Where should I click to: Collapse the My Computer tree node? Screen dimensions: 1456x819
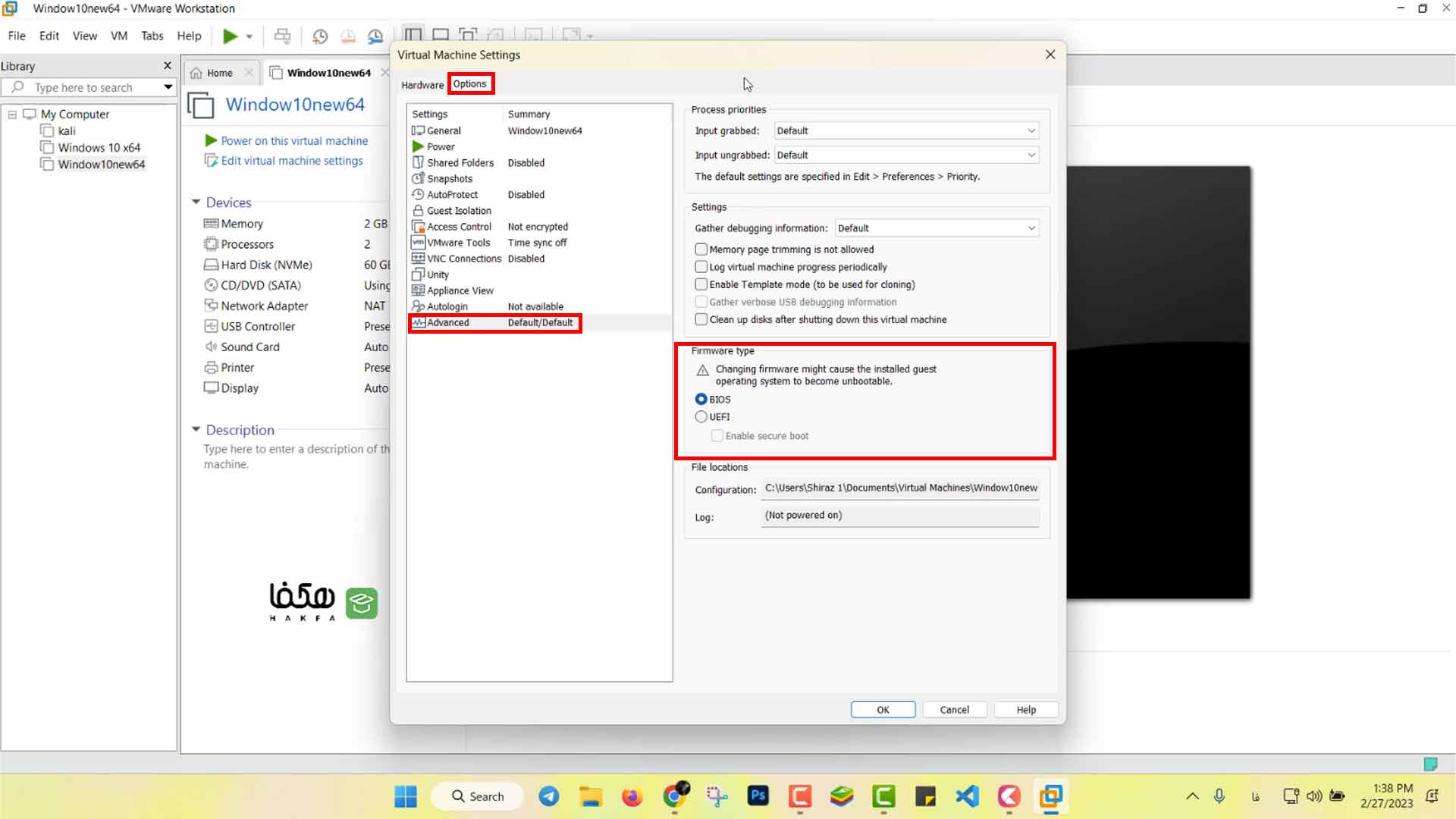[x=12, y=114]
